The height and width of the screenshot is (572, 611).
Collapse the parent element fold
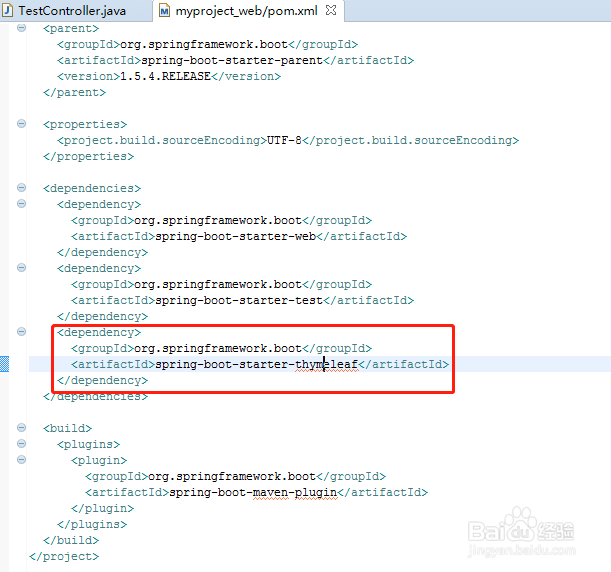pos(21,28)
